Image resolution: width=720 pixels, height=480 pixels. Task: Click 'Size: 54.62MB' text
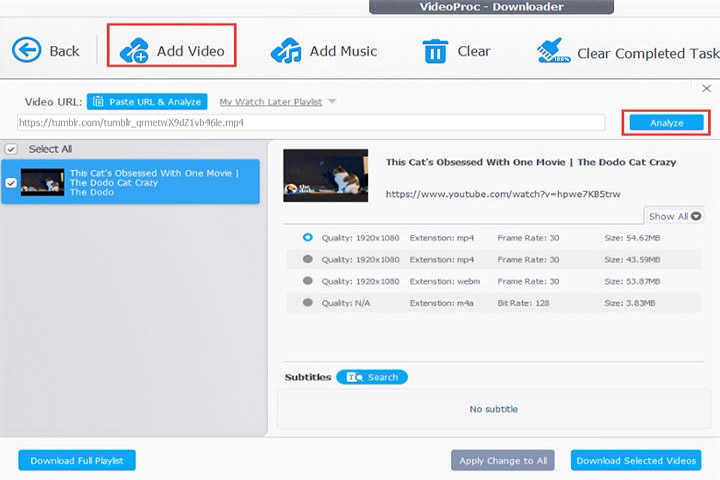(632, 238)
